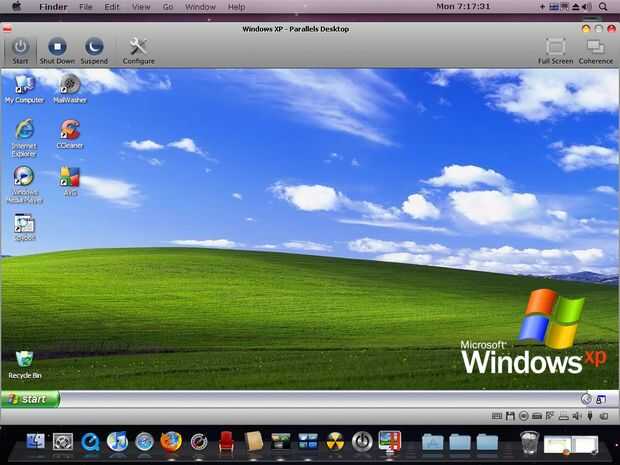The width and height of the screenshot is (620, 465).
Task: Open Spotlight search in the menu bar
Action: (603, 7)
